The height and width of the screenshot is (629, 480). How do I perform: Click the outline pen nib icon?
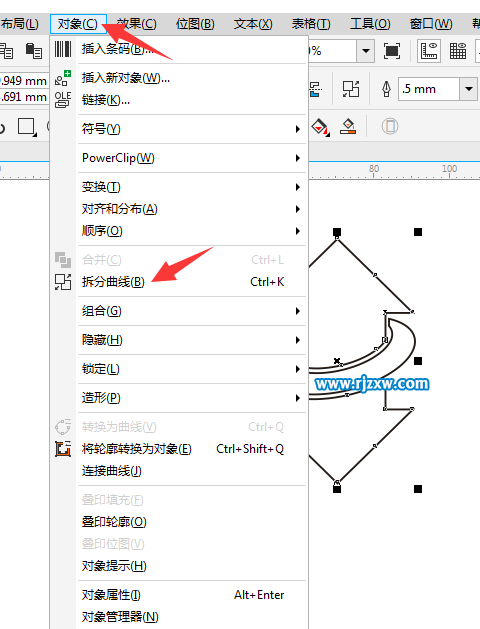point(386,89)
